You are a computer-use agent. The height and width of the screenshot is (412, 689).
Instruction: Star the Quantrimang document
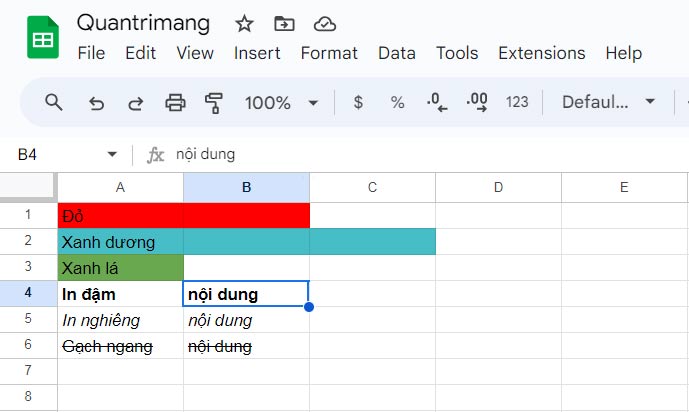coord(244,24)
